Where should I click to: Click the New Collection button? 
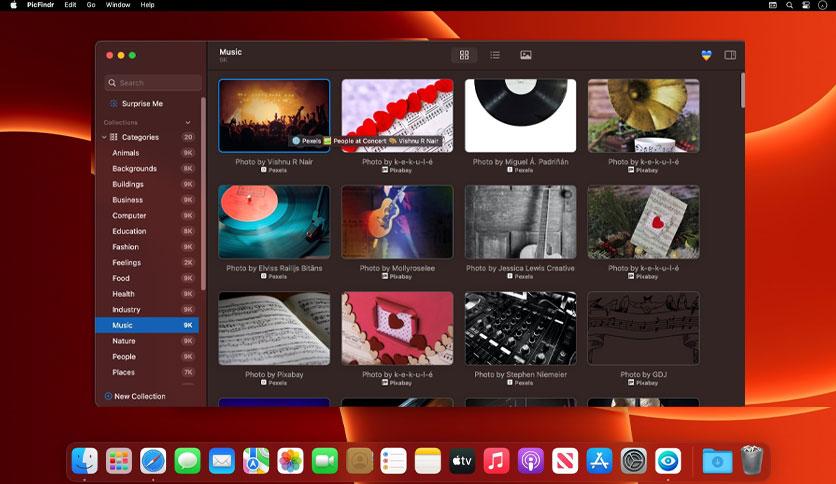(x=135, y=396)
